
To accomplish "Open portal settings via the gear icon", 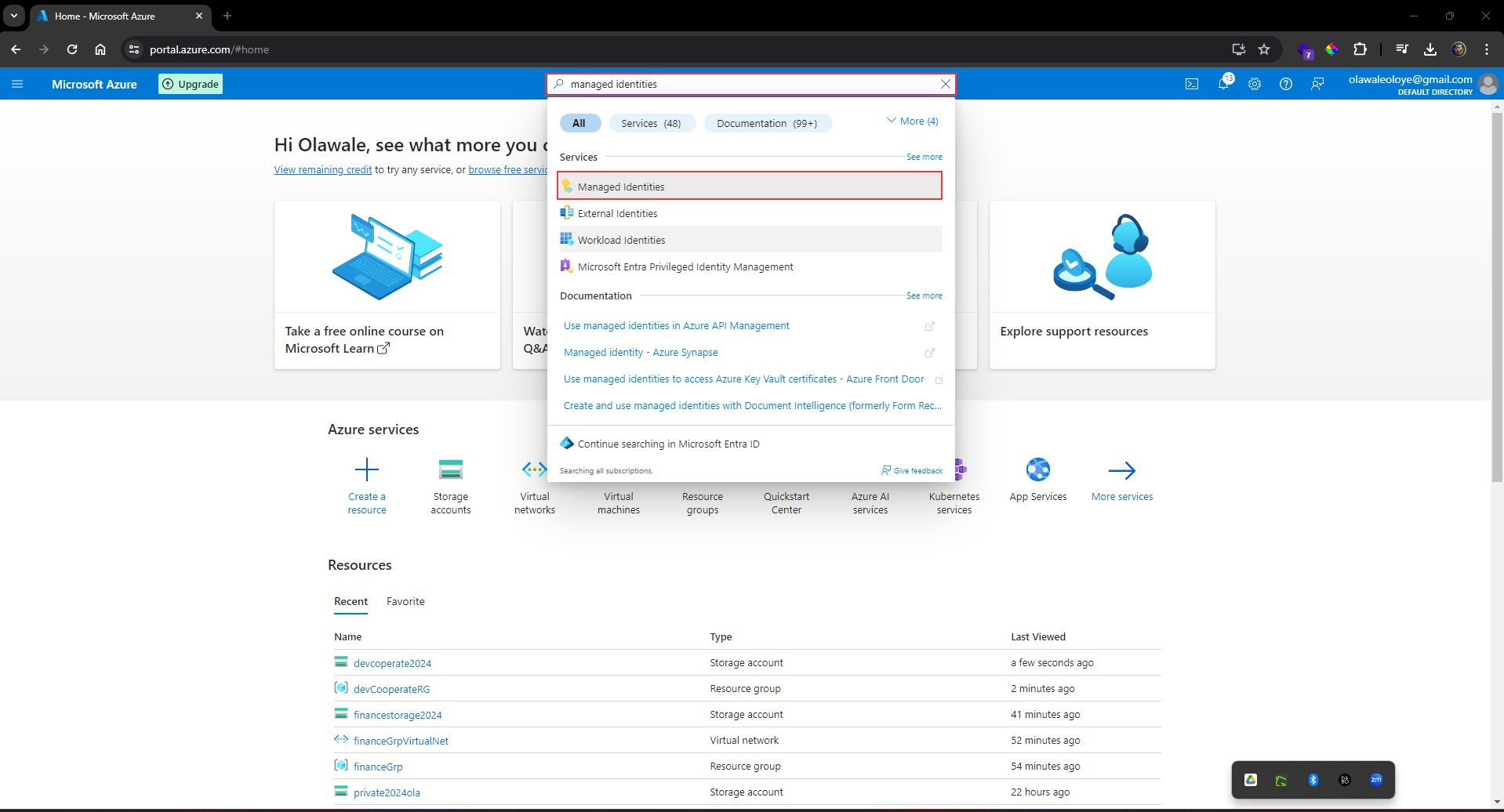I will [x=1255, y=84].
